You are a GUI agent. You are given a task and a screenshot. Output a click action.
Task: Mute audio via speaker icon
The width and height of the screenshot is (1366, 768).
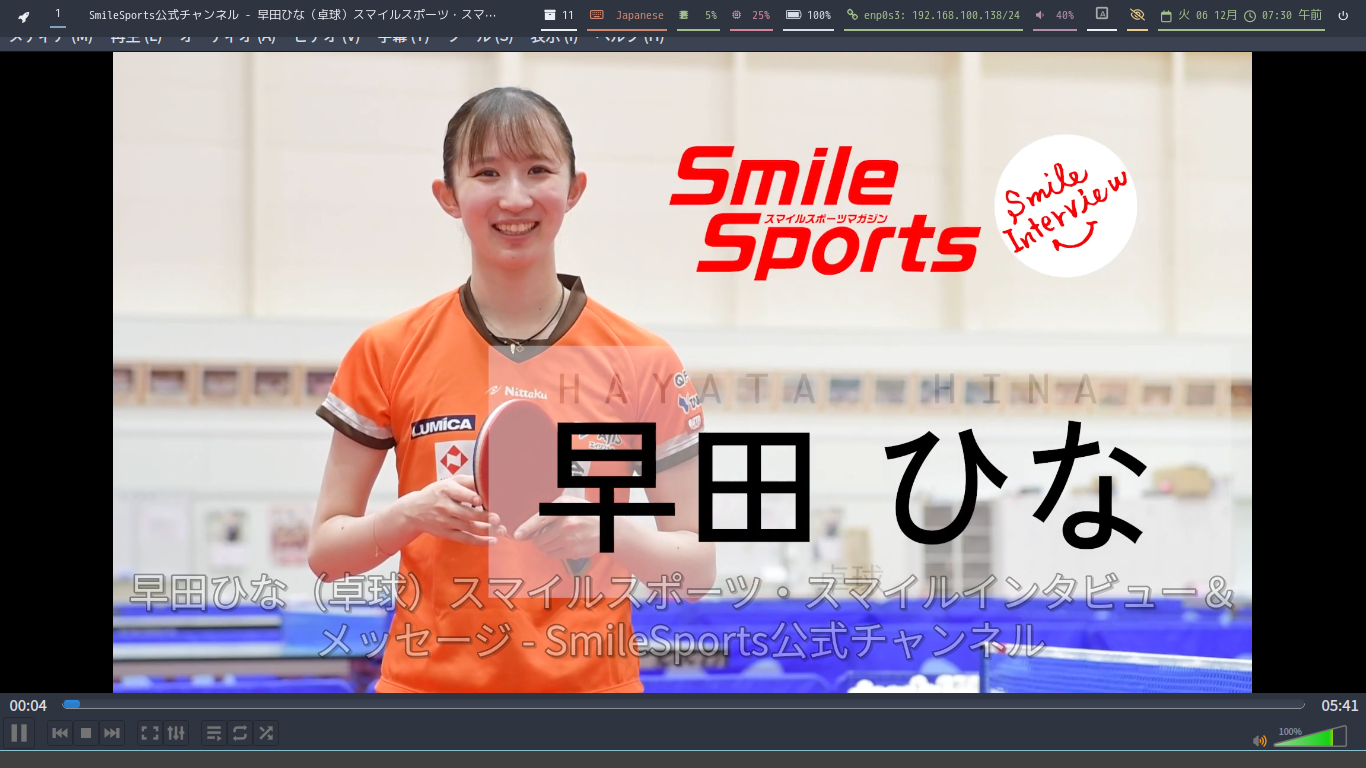pyautogui.click(x=1260, y=741)
